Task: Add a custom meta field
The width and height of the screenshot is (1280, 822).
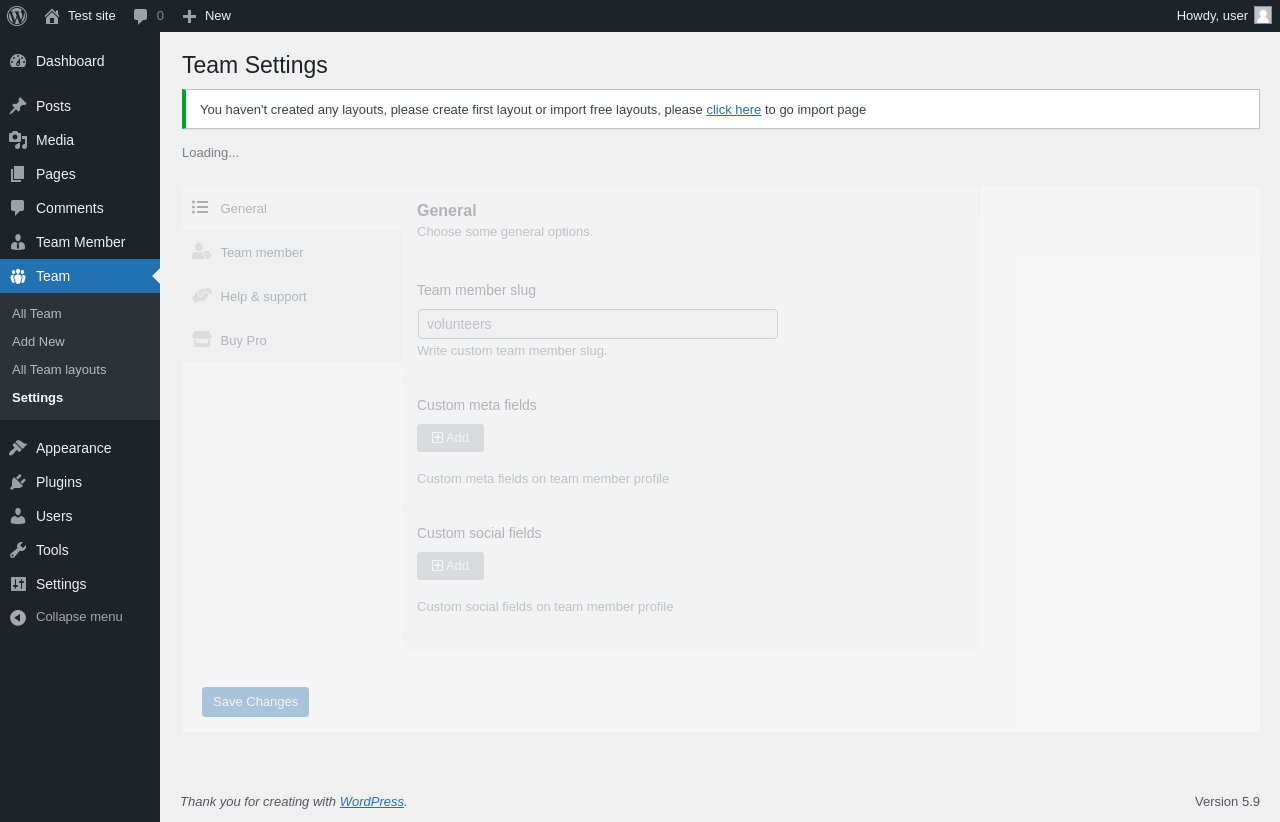Action: tap(450, 438)
